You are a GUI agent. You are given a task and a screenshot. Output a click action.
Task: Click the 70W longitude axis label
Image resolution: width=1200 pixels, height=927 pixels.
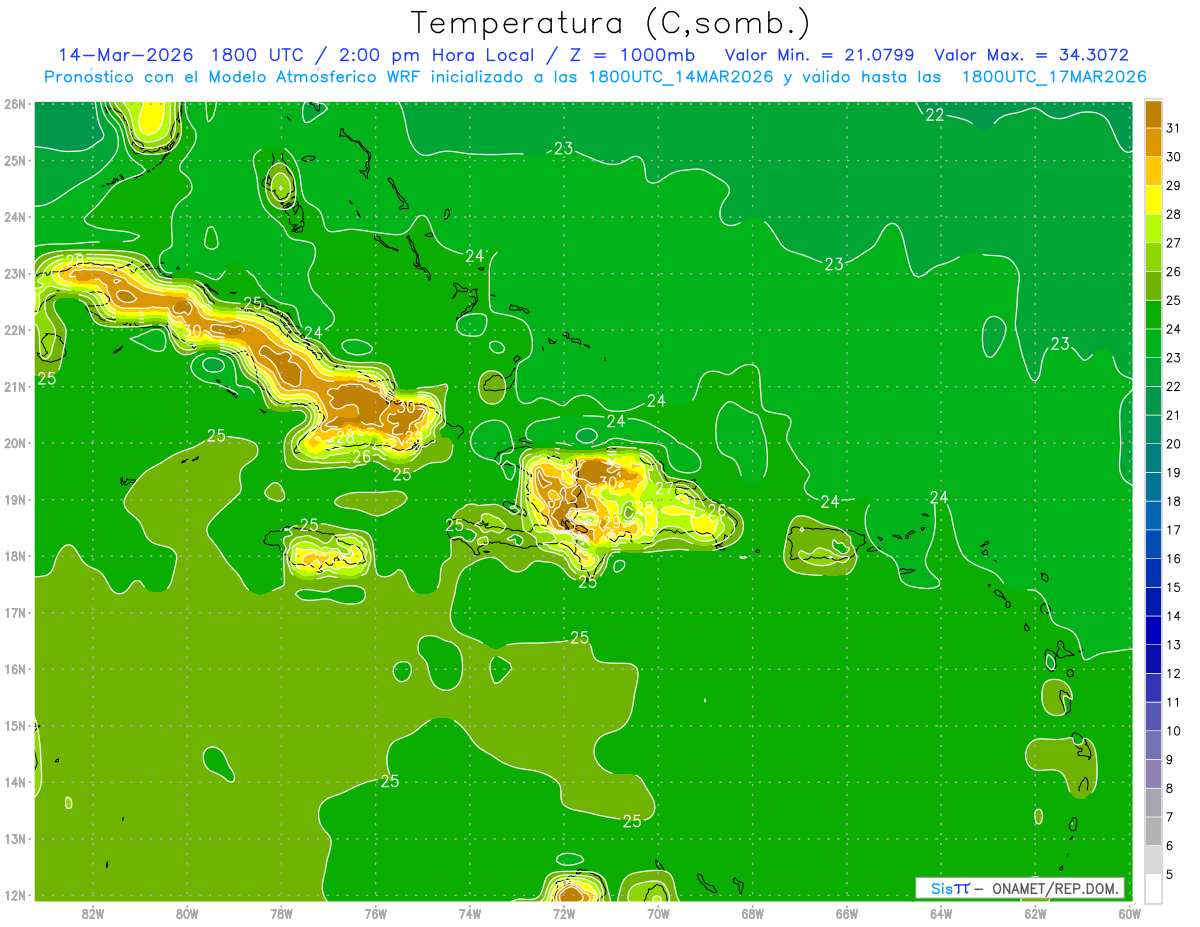tap(658, 913)
